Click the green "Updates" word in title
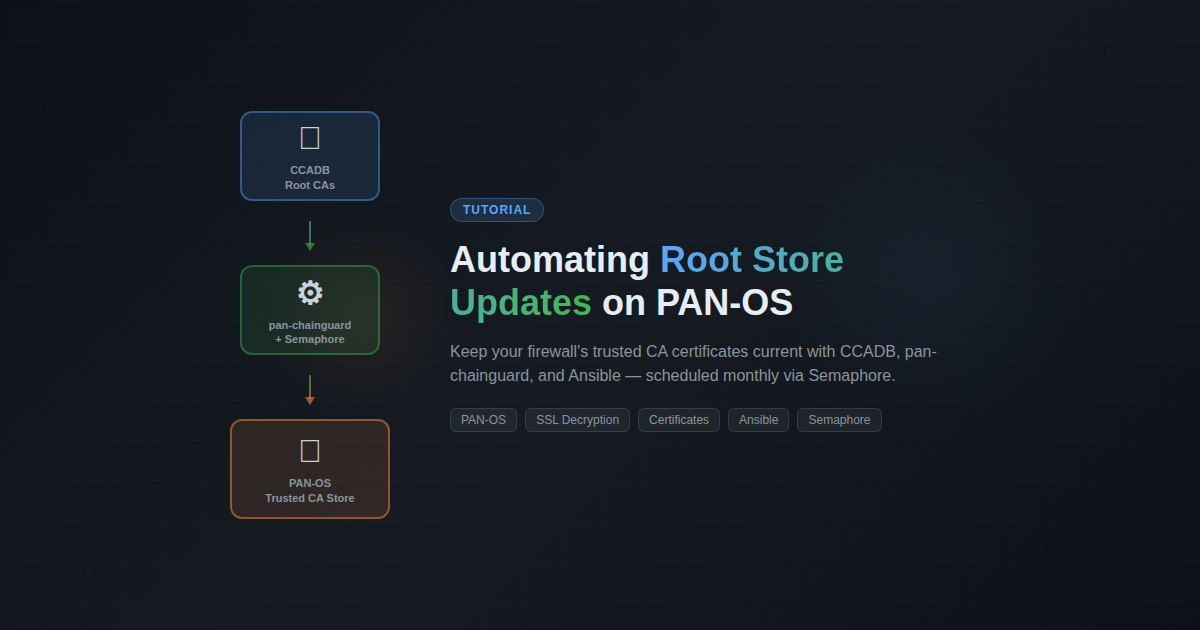The height and width of the screenshot is (630, 1200). coord(520,302)
